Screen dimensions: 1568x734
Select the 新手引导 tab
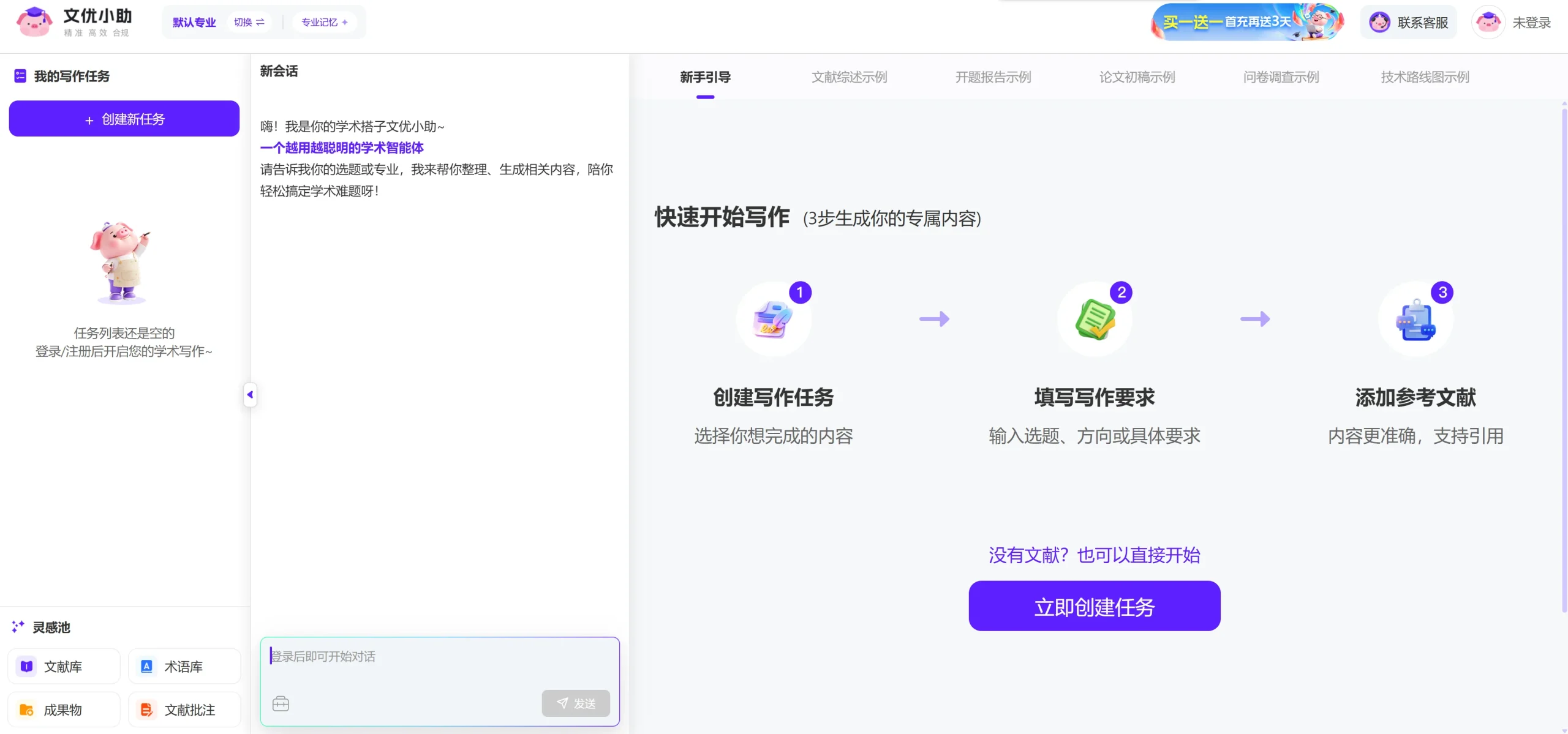[705, 77]
